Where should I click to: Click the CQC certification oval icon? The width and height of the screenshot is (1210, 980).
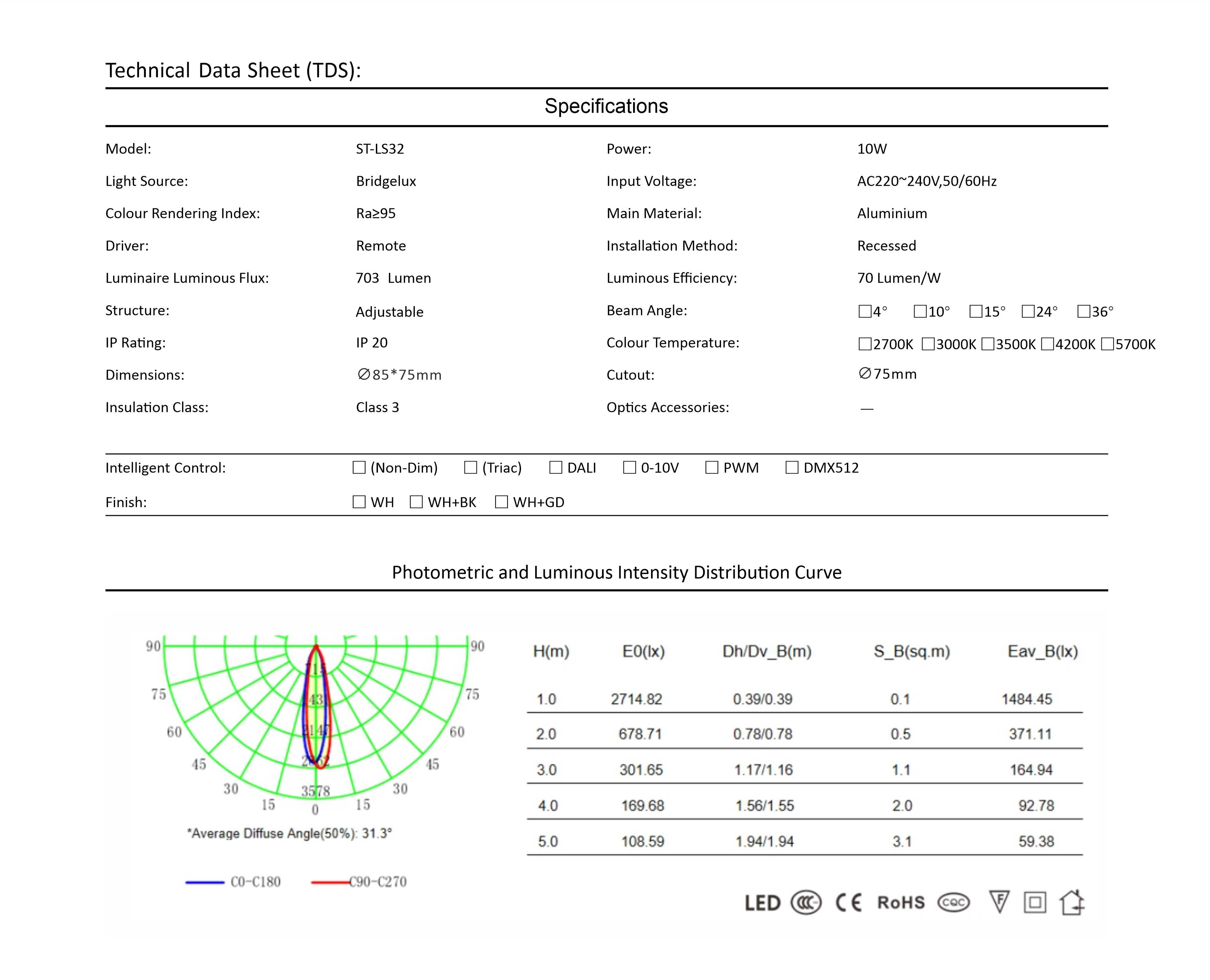953,903
